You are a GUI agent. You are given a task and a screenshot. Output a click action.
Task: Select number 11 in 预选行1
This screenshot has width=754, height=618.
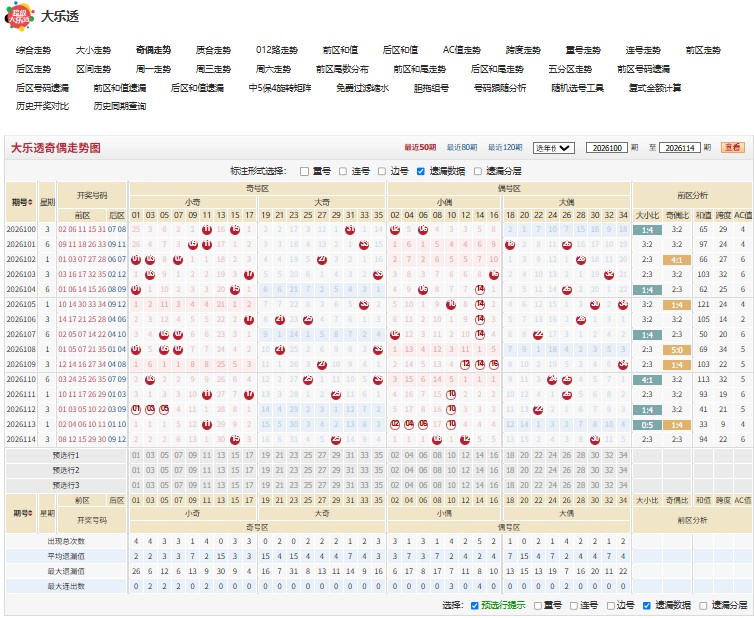(207, 455)
